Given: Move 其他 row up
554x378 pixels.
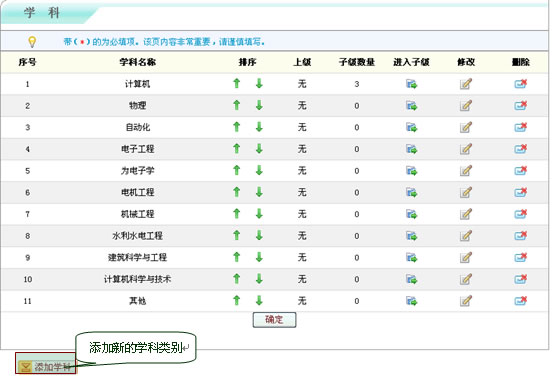Looking at the screenshot, I should tap(237, 301).
